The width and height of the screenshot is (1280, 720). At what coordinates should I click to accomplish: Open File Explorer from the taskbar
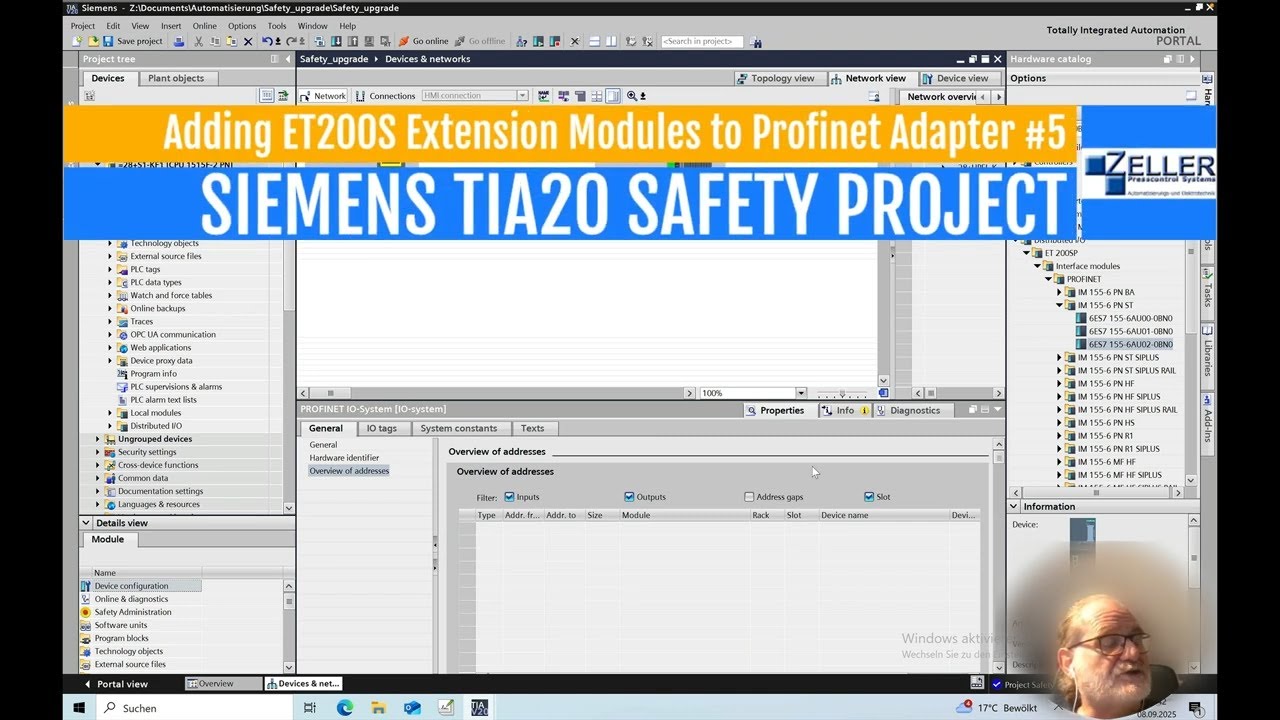379,707
